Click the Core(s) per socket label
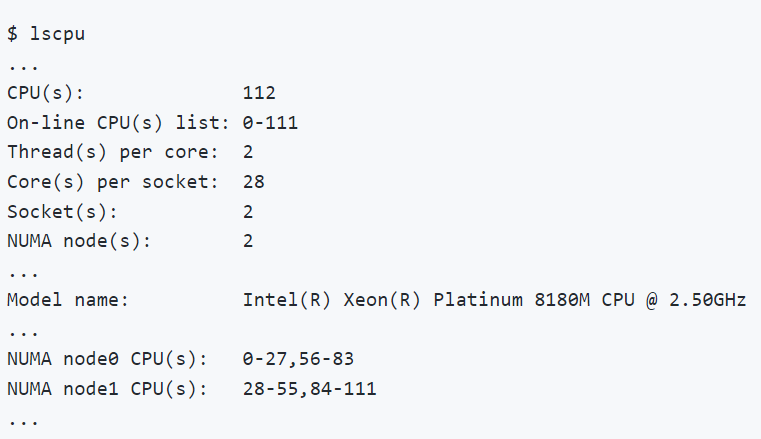The width and height of the screenshot is (761, 439). [112, 182]
